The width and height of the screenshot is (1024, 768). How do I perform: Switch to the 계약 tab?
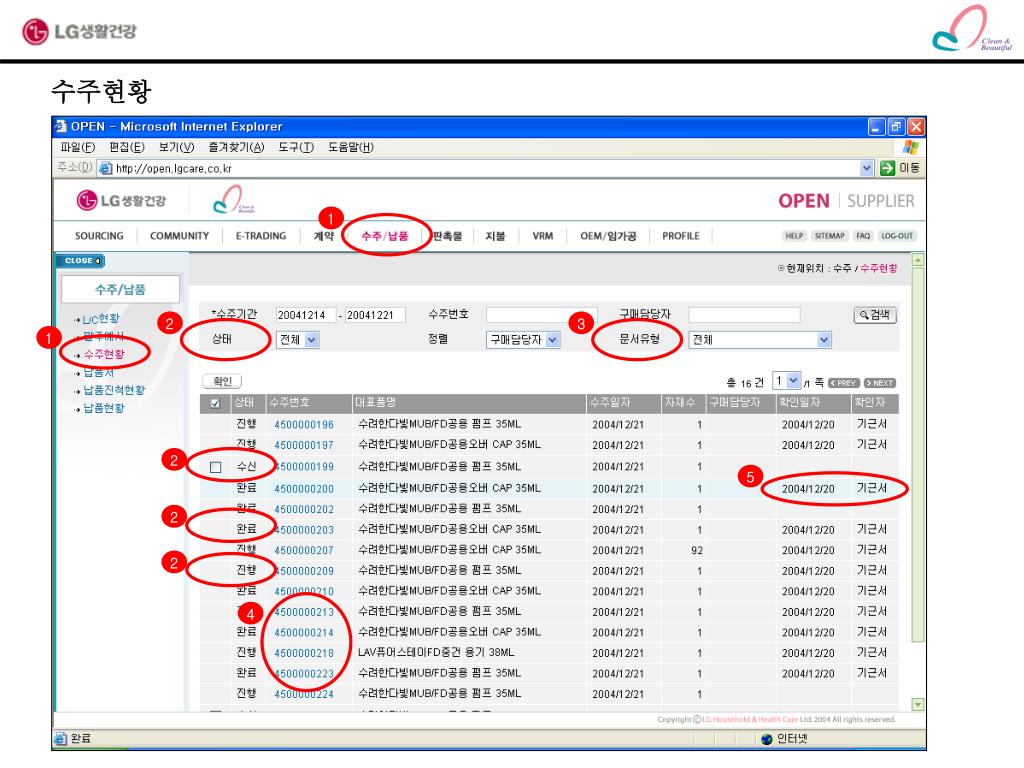323,236
